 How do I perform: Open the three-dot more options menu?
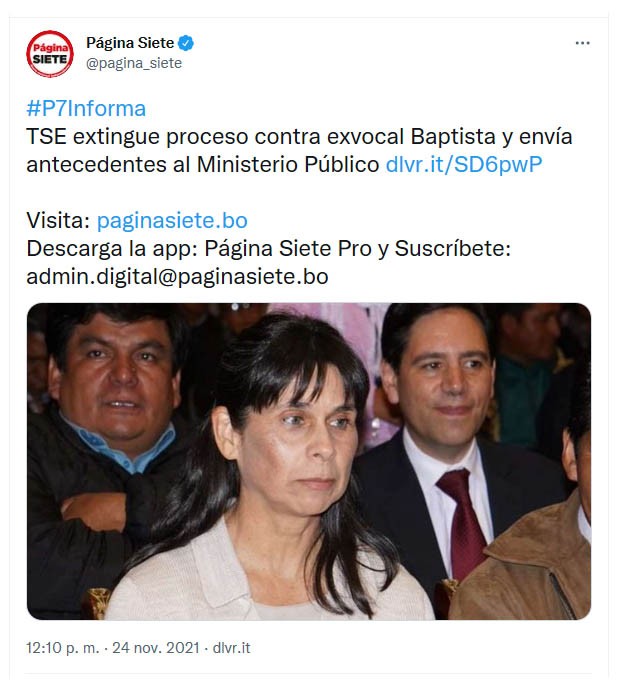pos(582,43)
